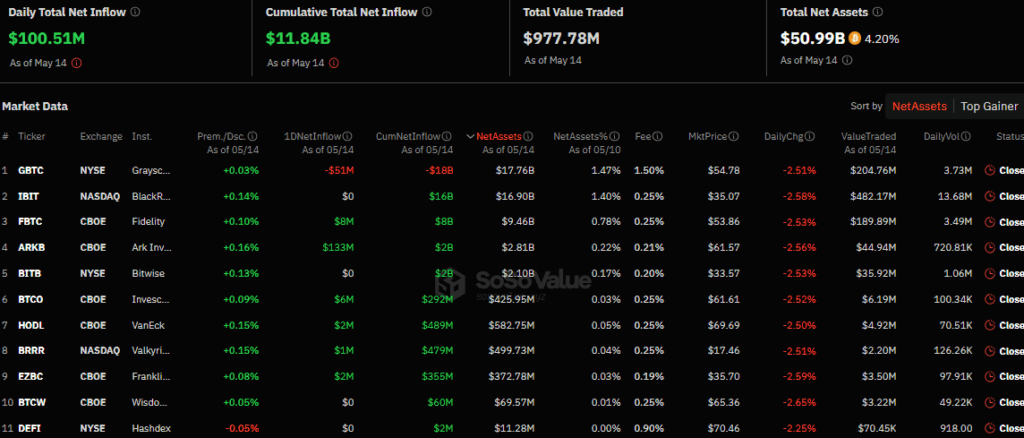Click info icon next to Daily Total Net Inflow
Image resolution: width=1024 pixels, height=438 pixels.
pyautogui.click(x=135, y=12)
